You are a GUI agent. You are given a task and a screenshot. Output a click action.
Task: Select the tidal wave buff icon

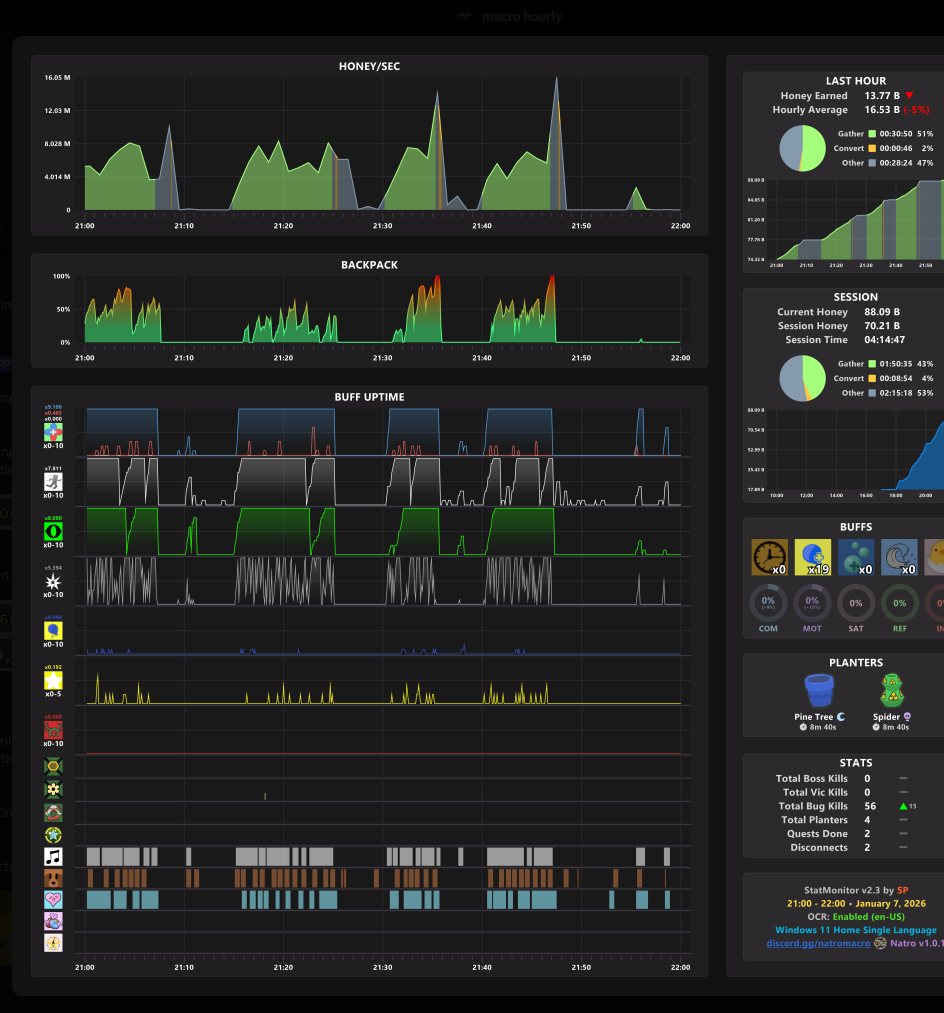[x=899, y=557]
